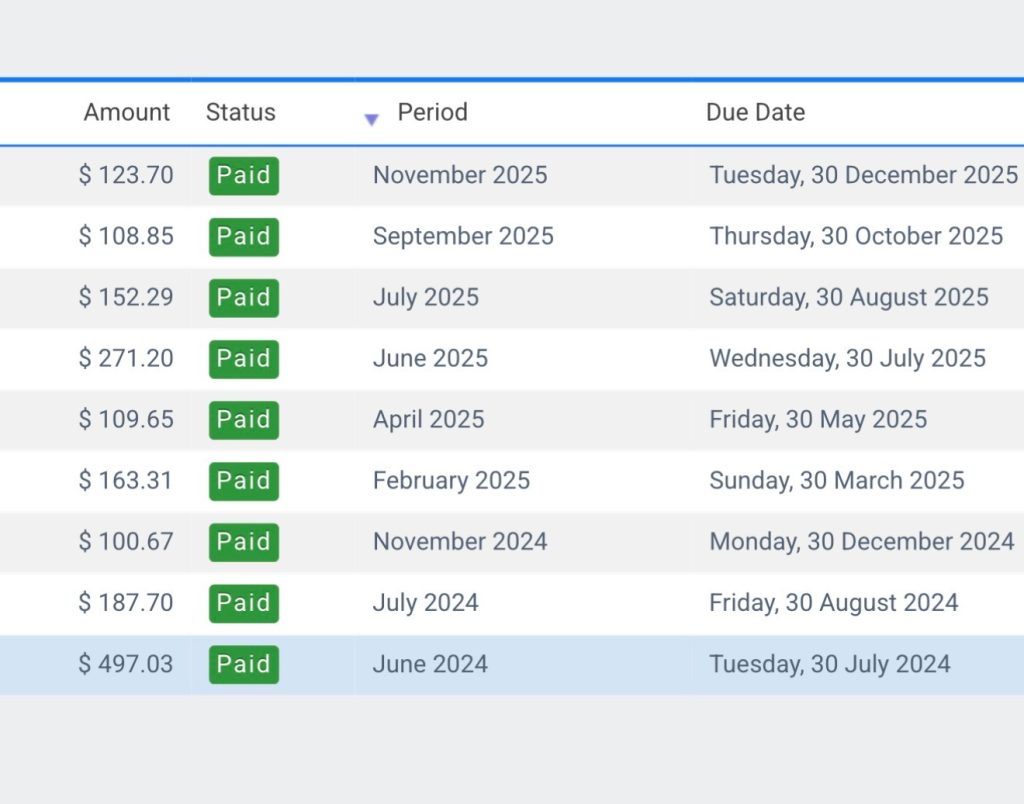Click period cell November 2025
The height and width of the screenshot is (804, 1024).
[x=460, y=175]
